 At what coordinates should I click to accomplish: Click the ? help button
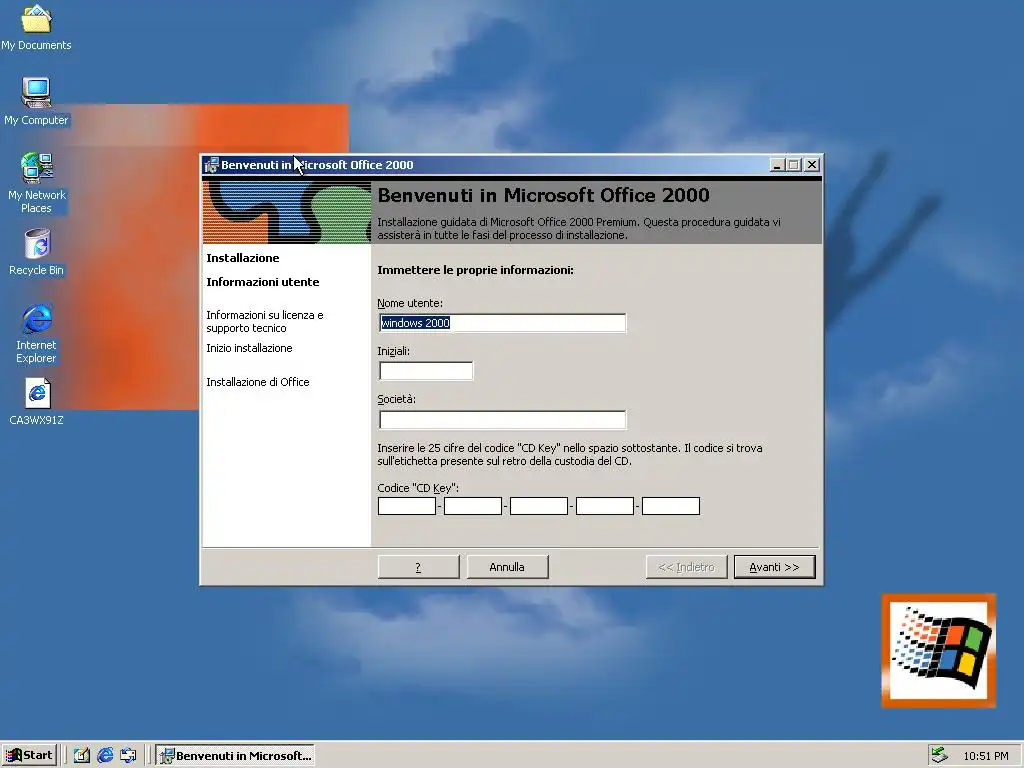click(419, 567)
